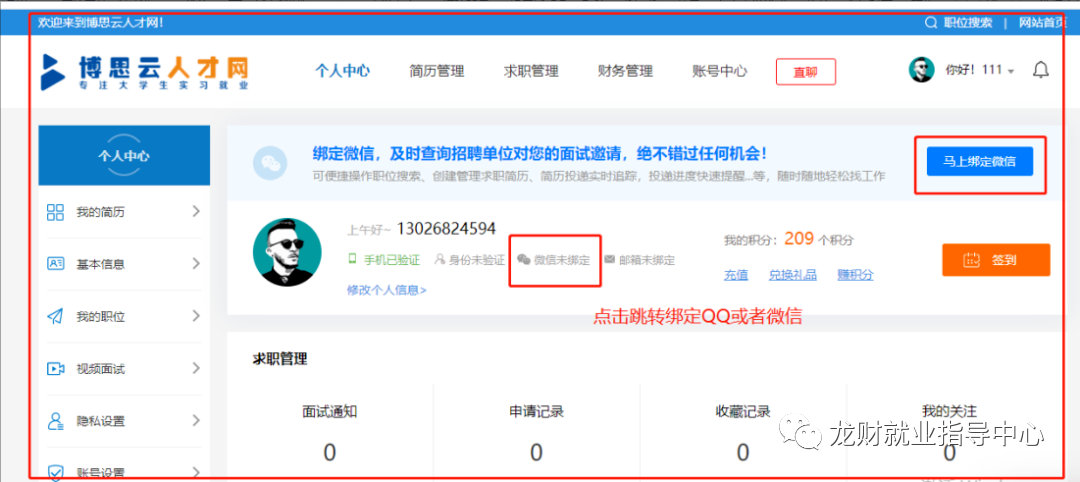
Task: Click the 视频面试 video icon
Action: [56, 369]
